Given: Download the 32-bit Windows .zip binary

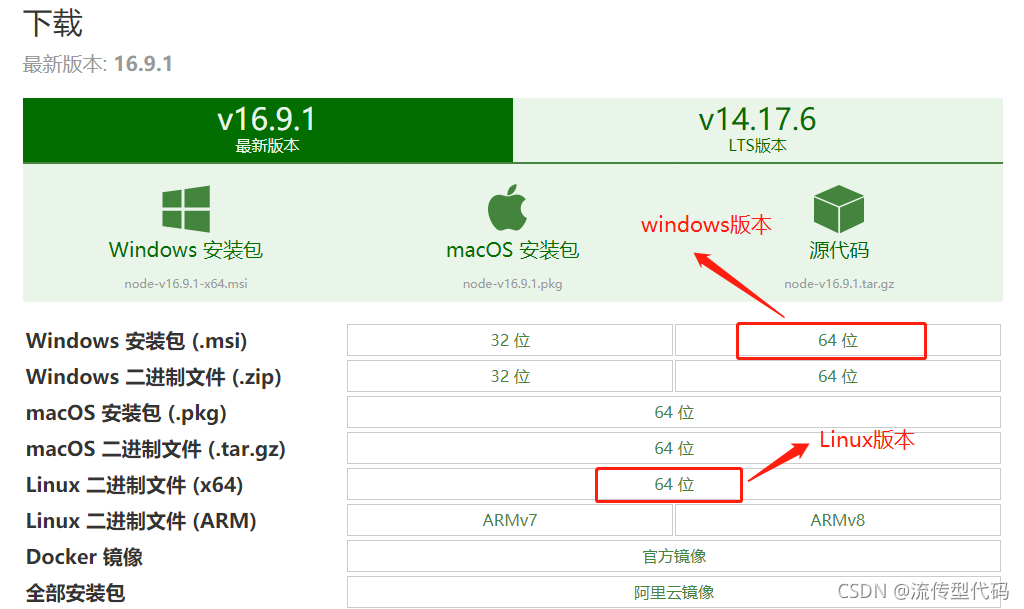Looking at the screenshot, I should click(x=510, y=376).
